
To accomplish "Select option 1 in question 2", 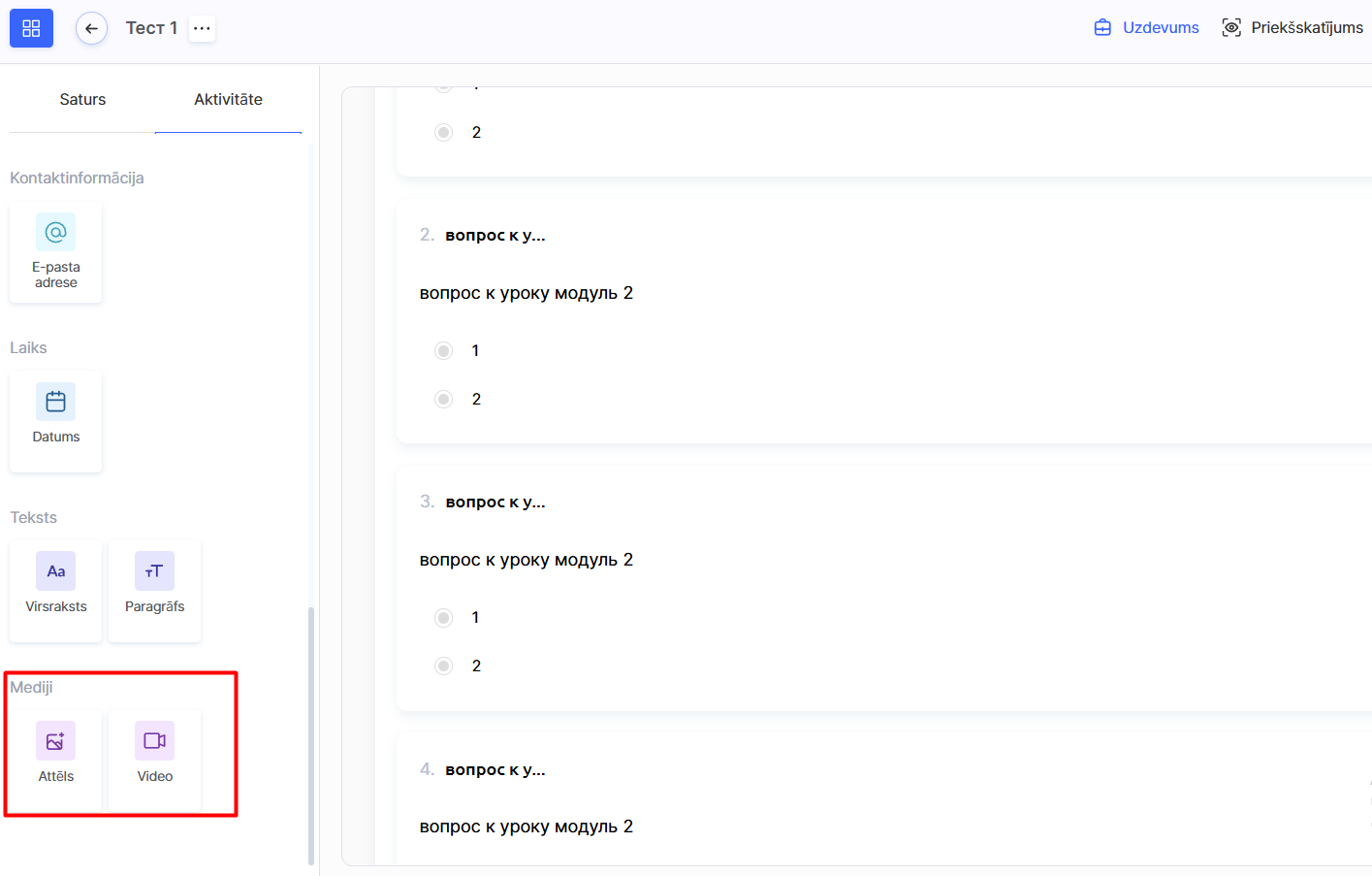I will coord(444,351).
